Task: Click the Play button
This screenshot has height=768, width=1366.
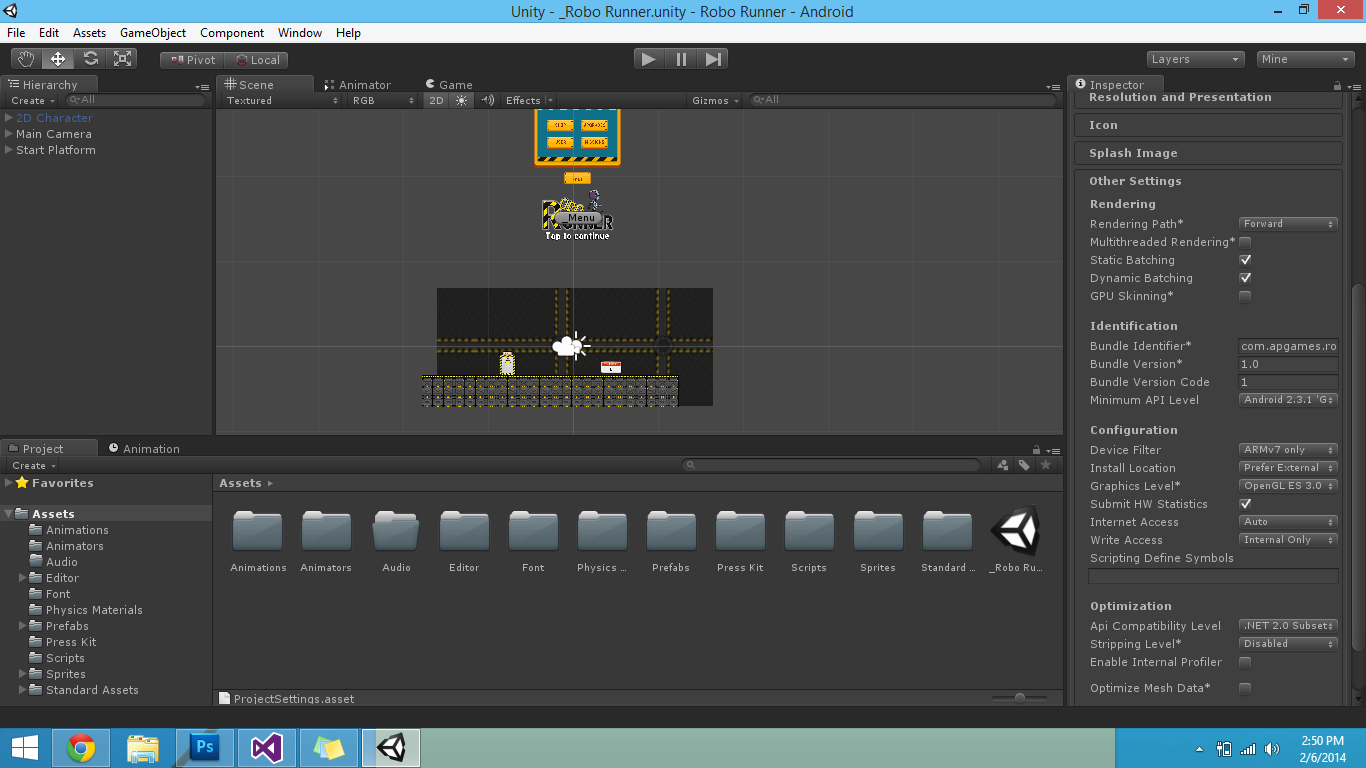Action: click(x=649, y=59)
